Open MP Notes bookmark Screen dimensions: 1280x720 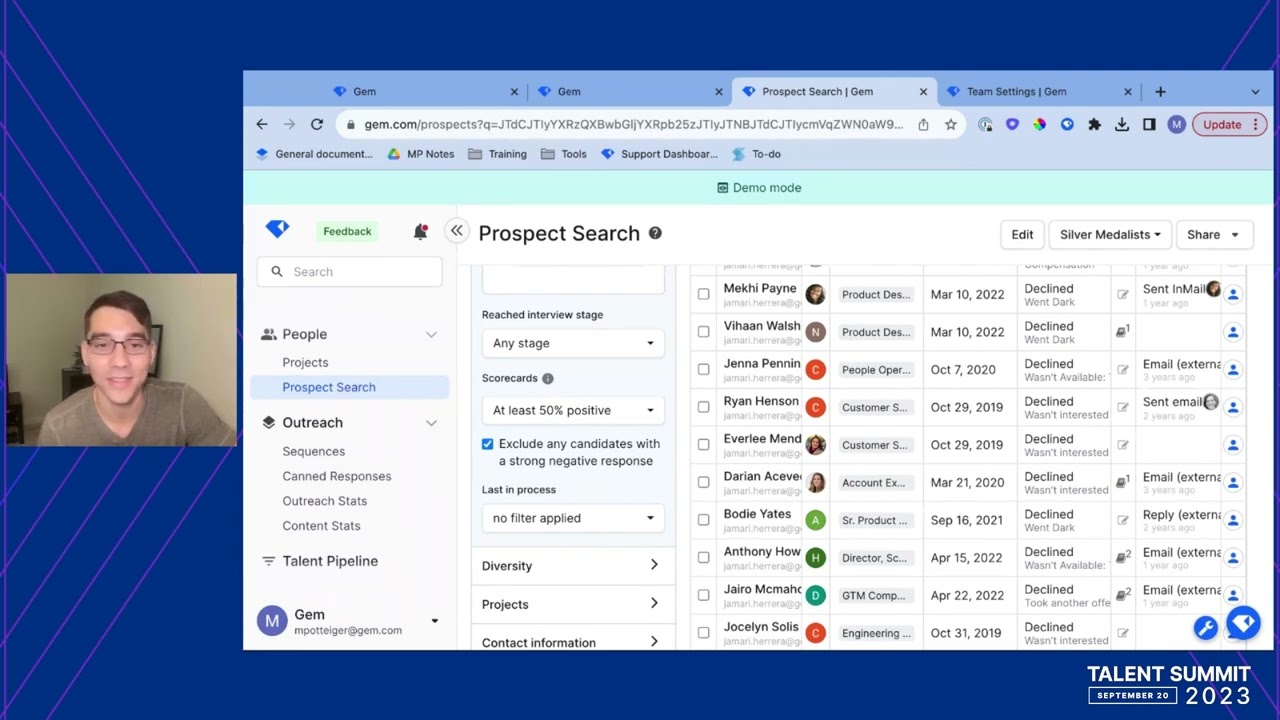click(420, 154)
